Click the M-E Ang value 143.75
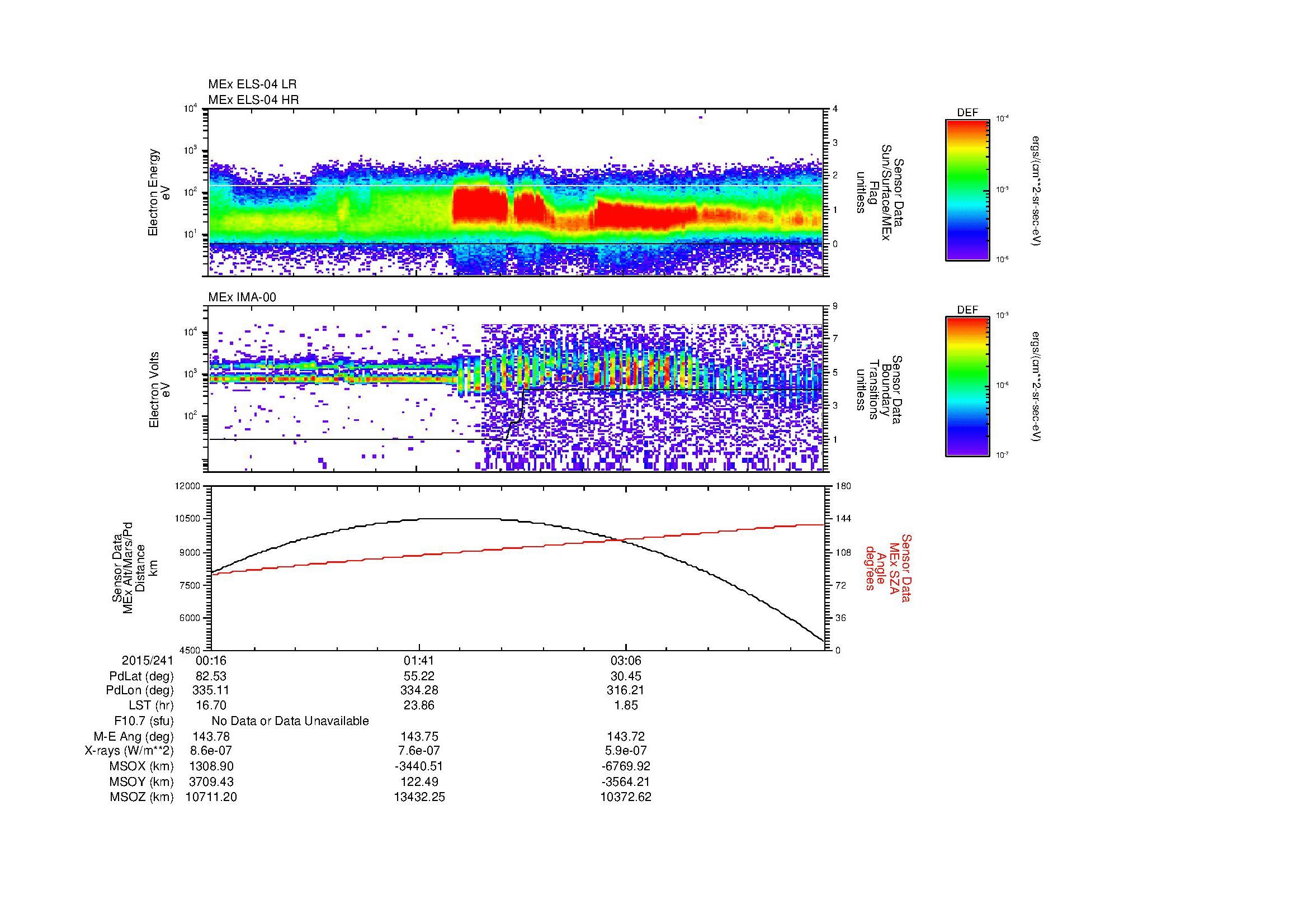The width and height of the screenshot is (1308, 924). (419, 737)
